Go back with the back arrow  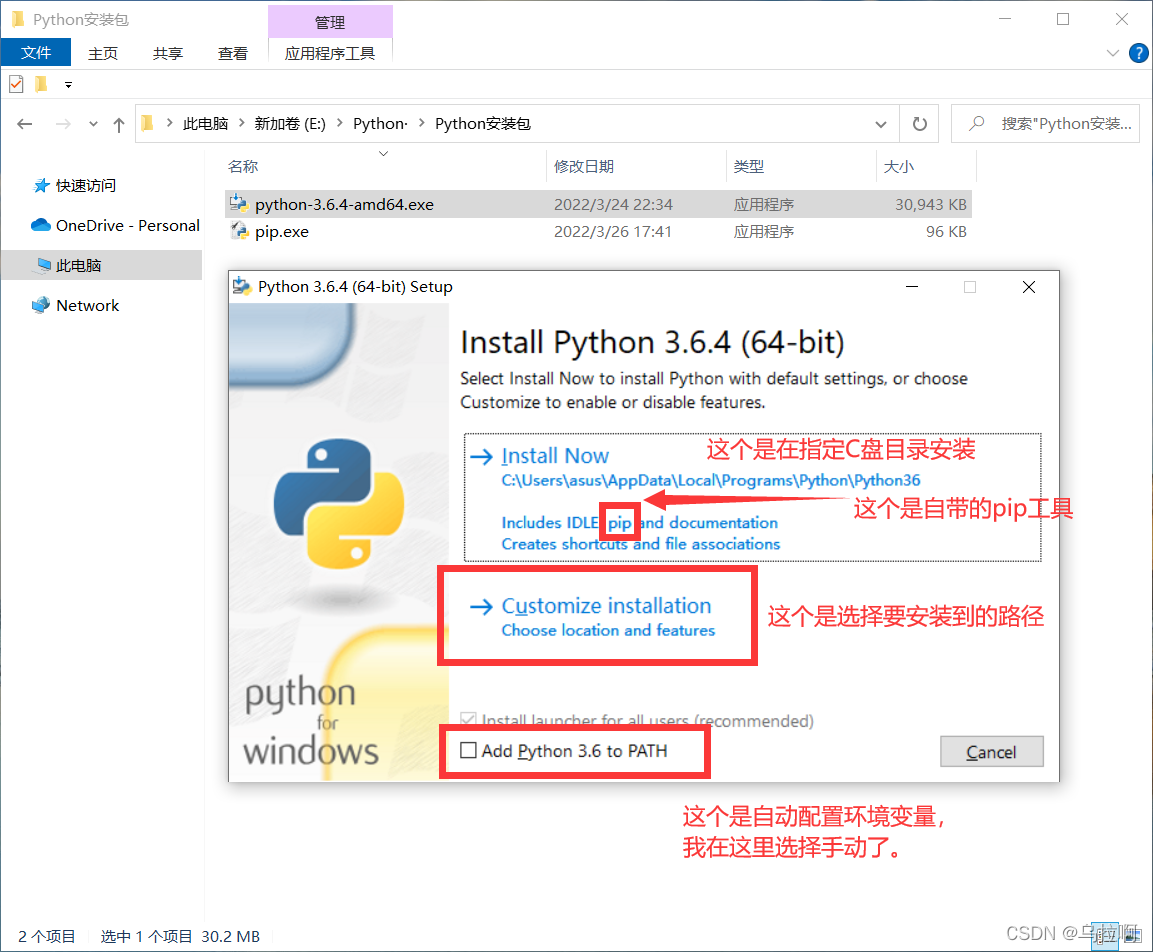pos(25,124)
